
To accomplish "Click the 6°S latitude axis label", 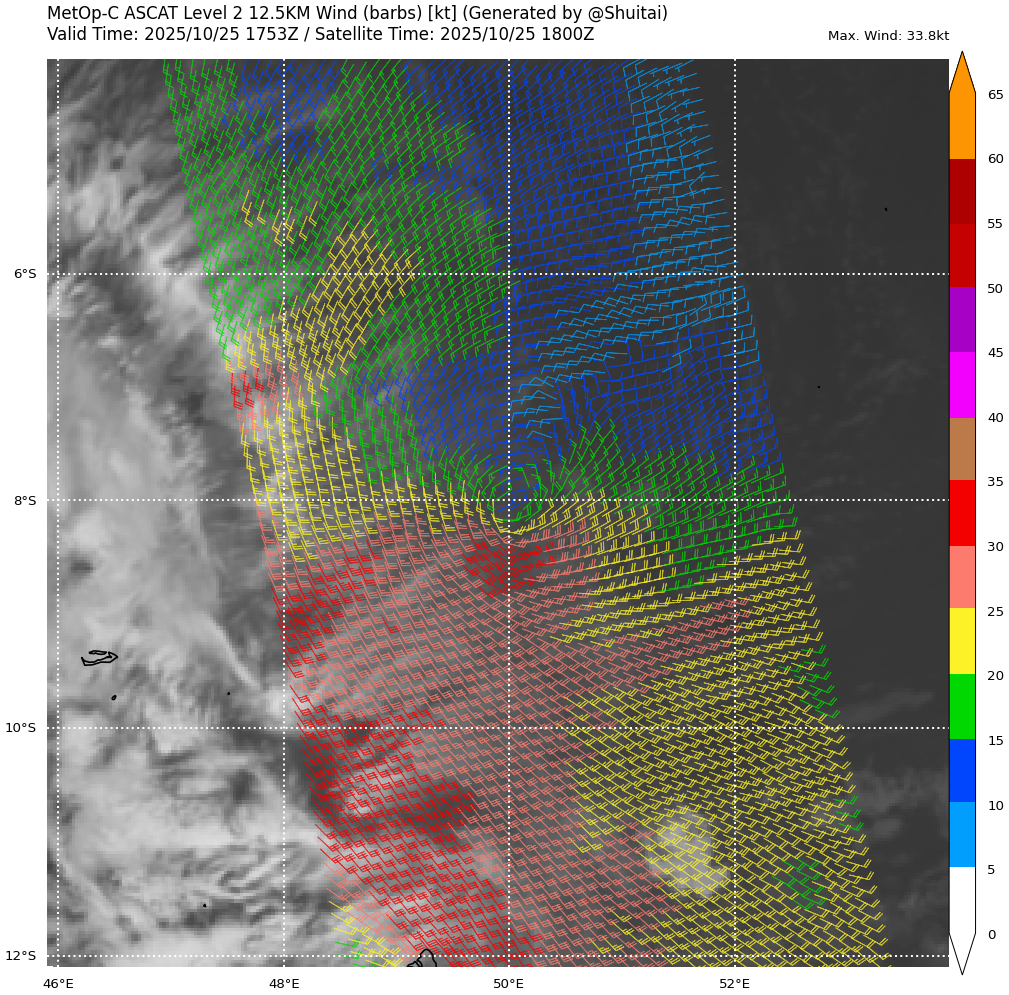I will 25,274.
